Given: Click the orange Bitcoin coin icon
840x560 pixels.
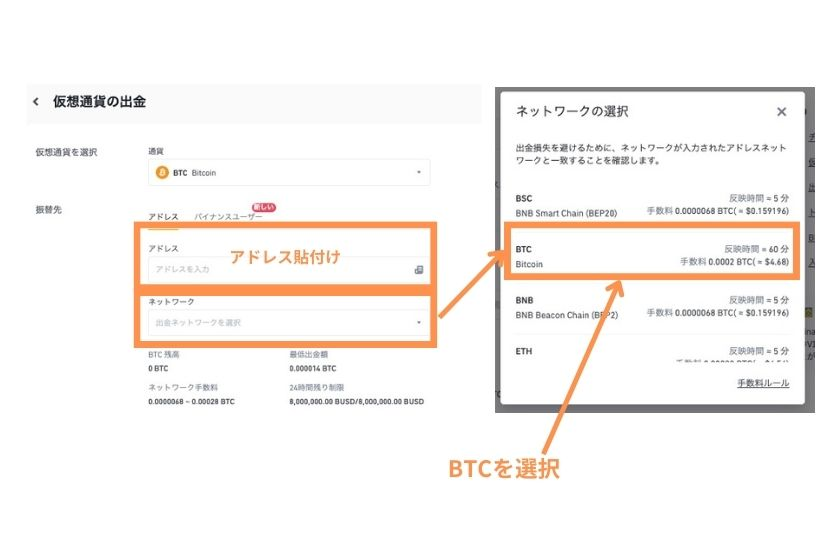Looking at the screenshot, I should coord(162,173).
